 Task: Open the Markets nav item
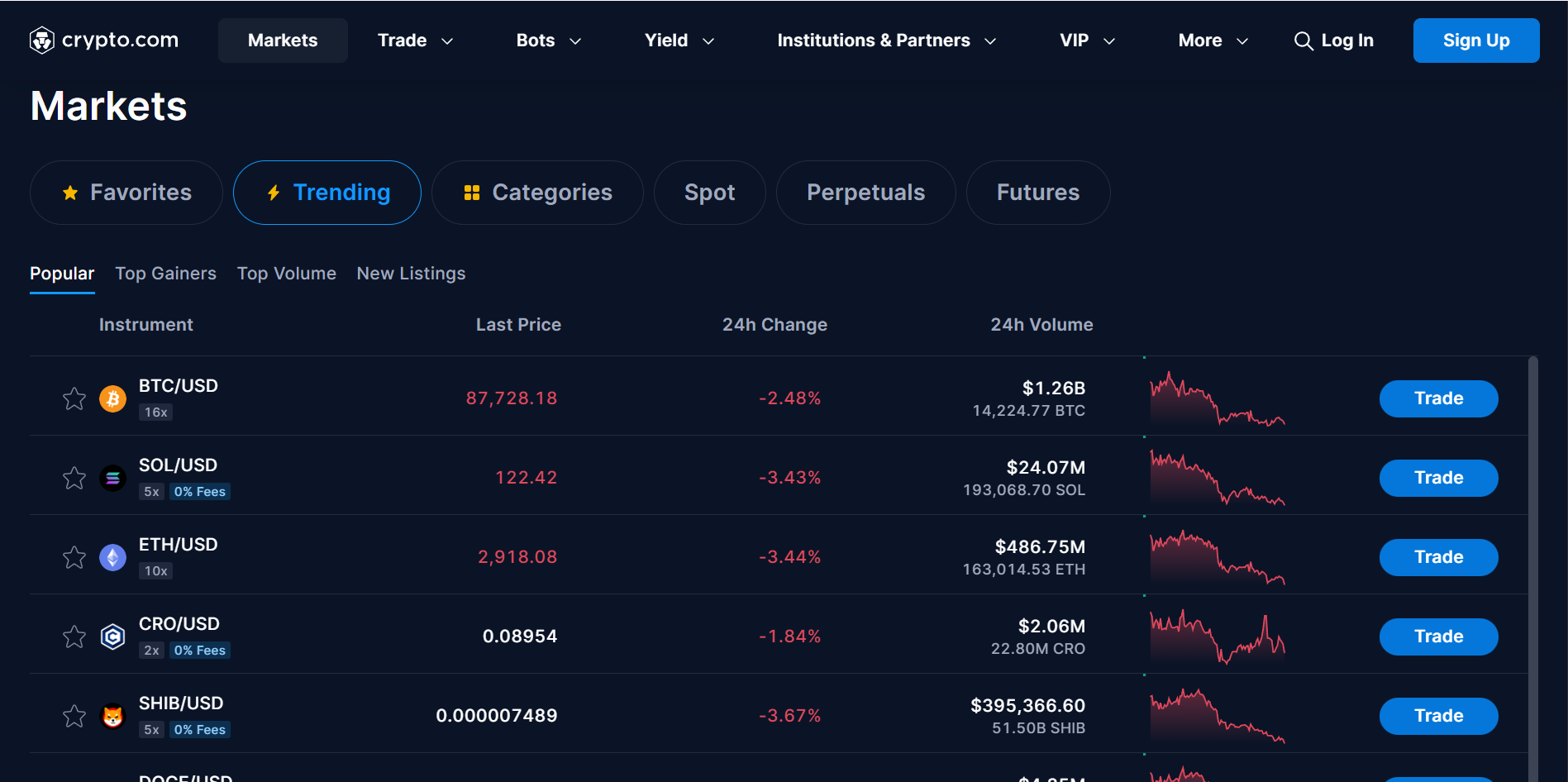[283, 41]
